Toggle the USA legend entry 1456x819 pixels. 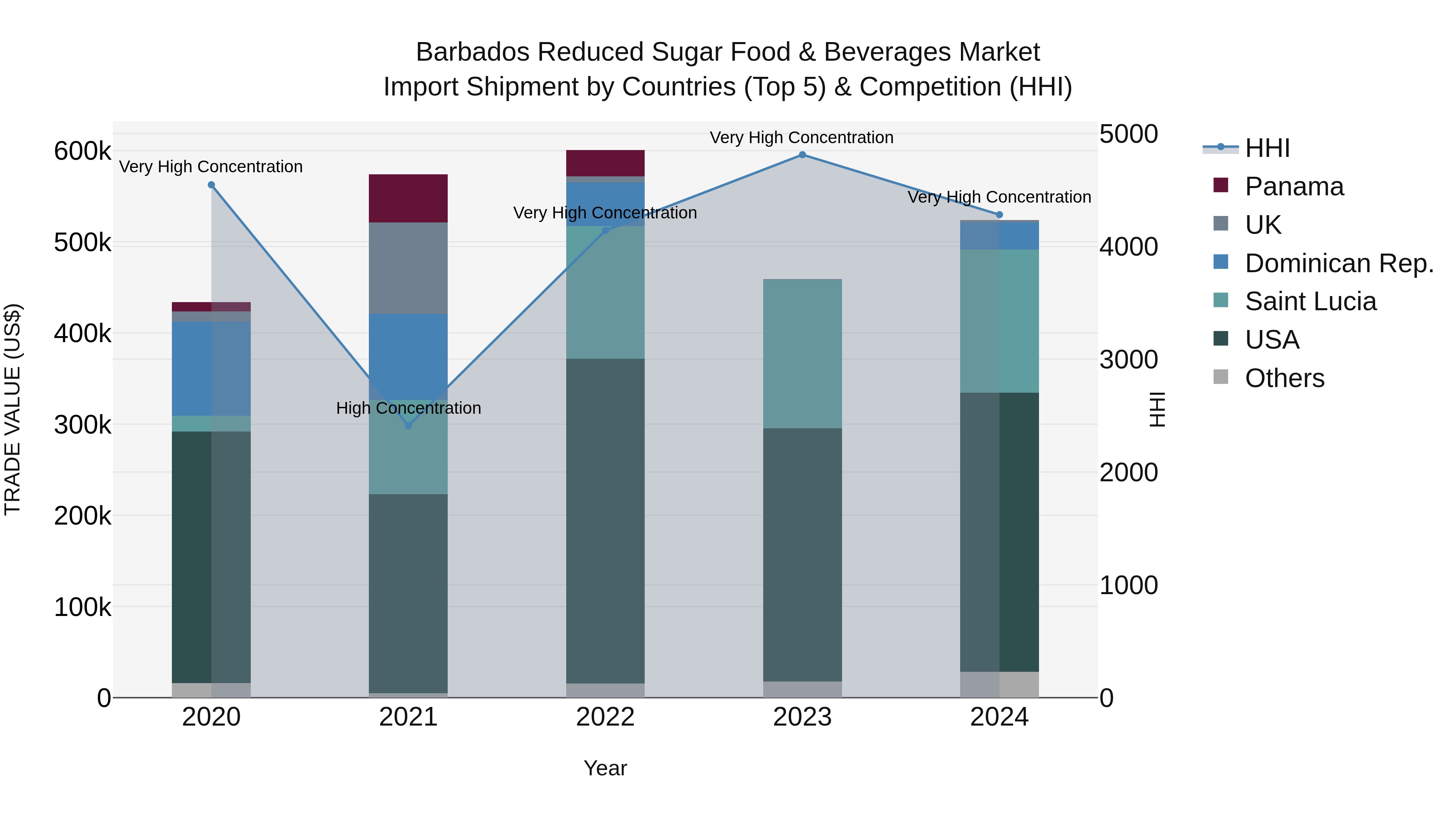(1257, 340)
